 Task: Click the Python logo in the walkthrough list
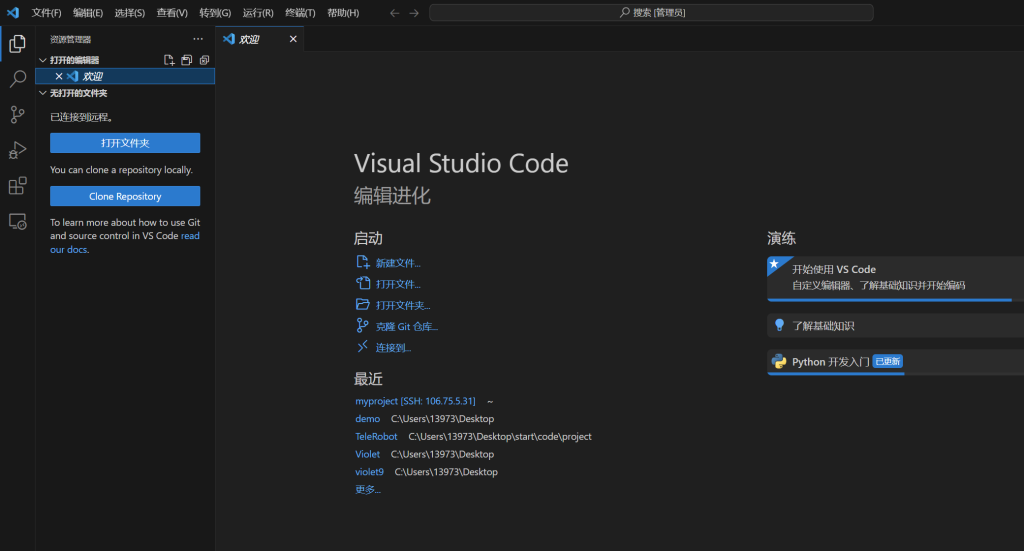tap(779, 362)
